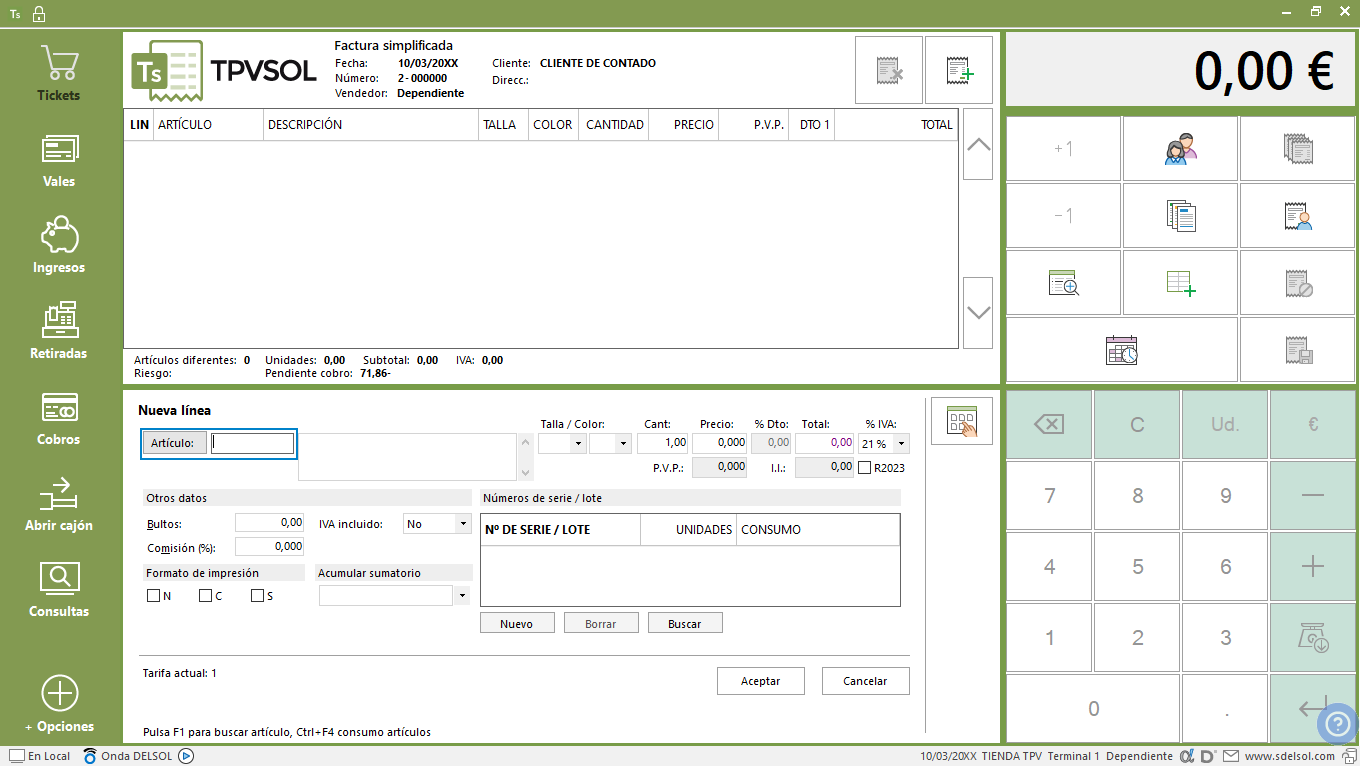Click the stacked receipts icon

[x=1298, y=149]
